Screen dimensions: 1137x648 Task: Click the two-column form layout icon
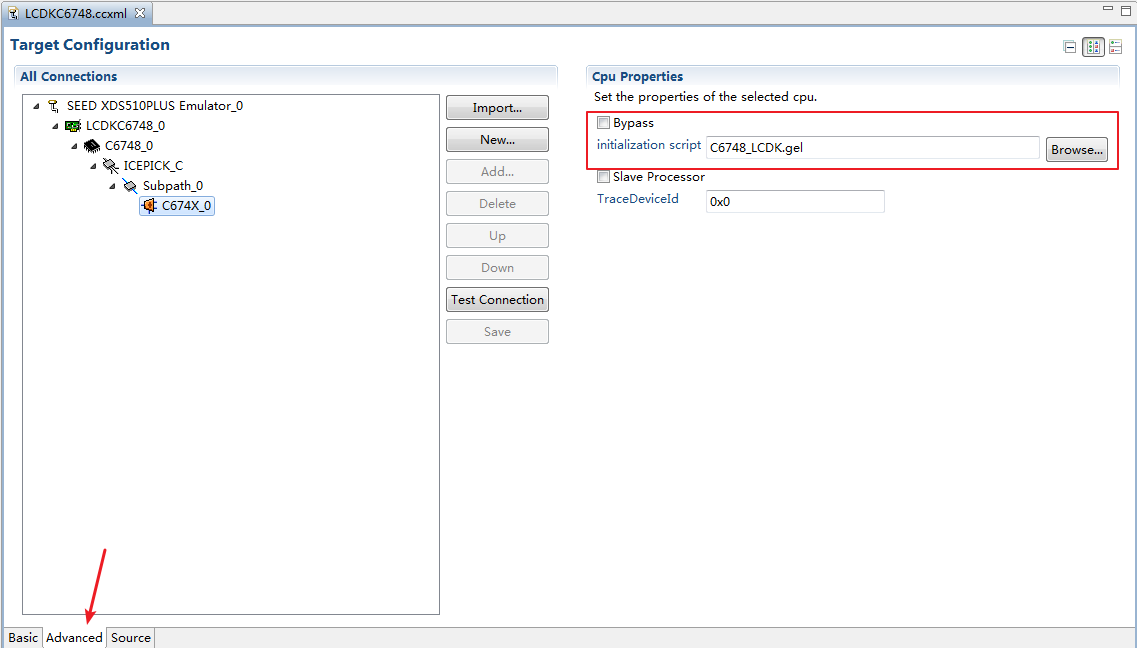1093,46
